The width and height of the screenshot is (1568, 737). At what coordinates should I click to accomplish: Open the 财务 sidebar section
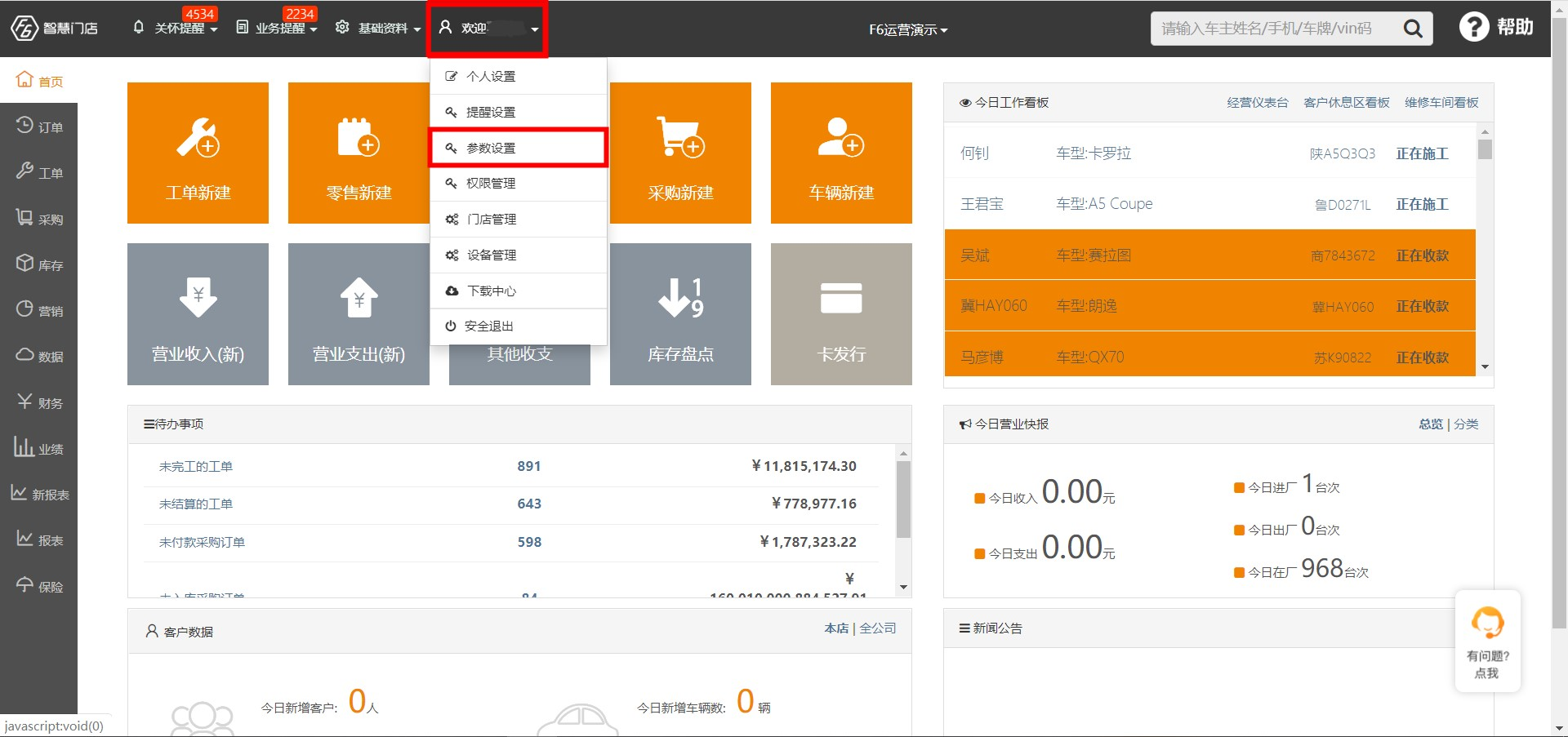click(38, 402)
